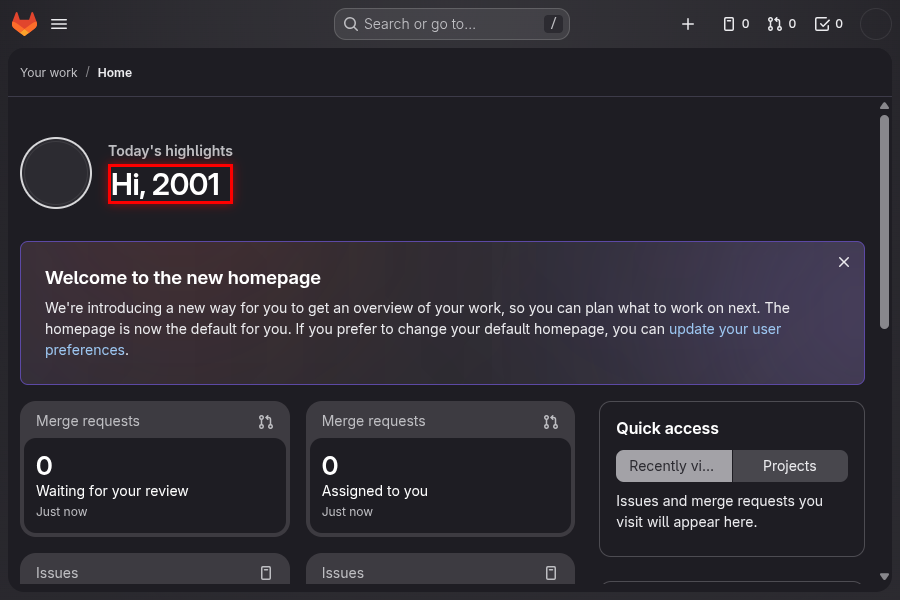Viewport: 900px width, 600px height.
Task: Click 'Waiting for your review' label
Action: [x=112, y=491]
